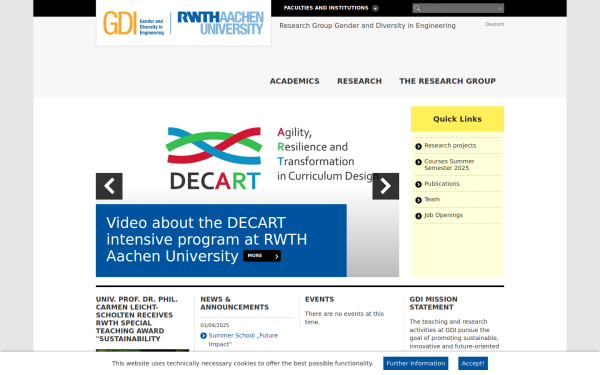The image size is (600, 375).
Task: Click arrow icon beside Research projects
Action: [418, 146]
